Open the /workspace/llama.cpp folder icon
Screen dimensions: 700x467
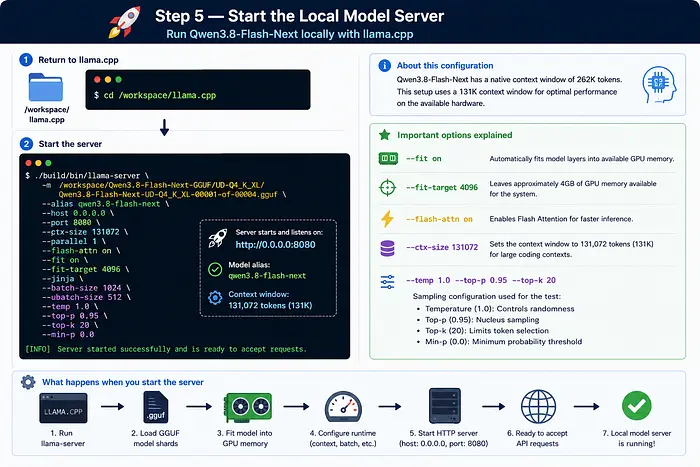click(46, 88)
